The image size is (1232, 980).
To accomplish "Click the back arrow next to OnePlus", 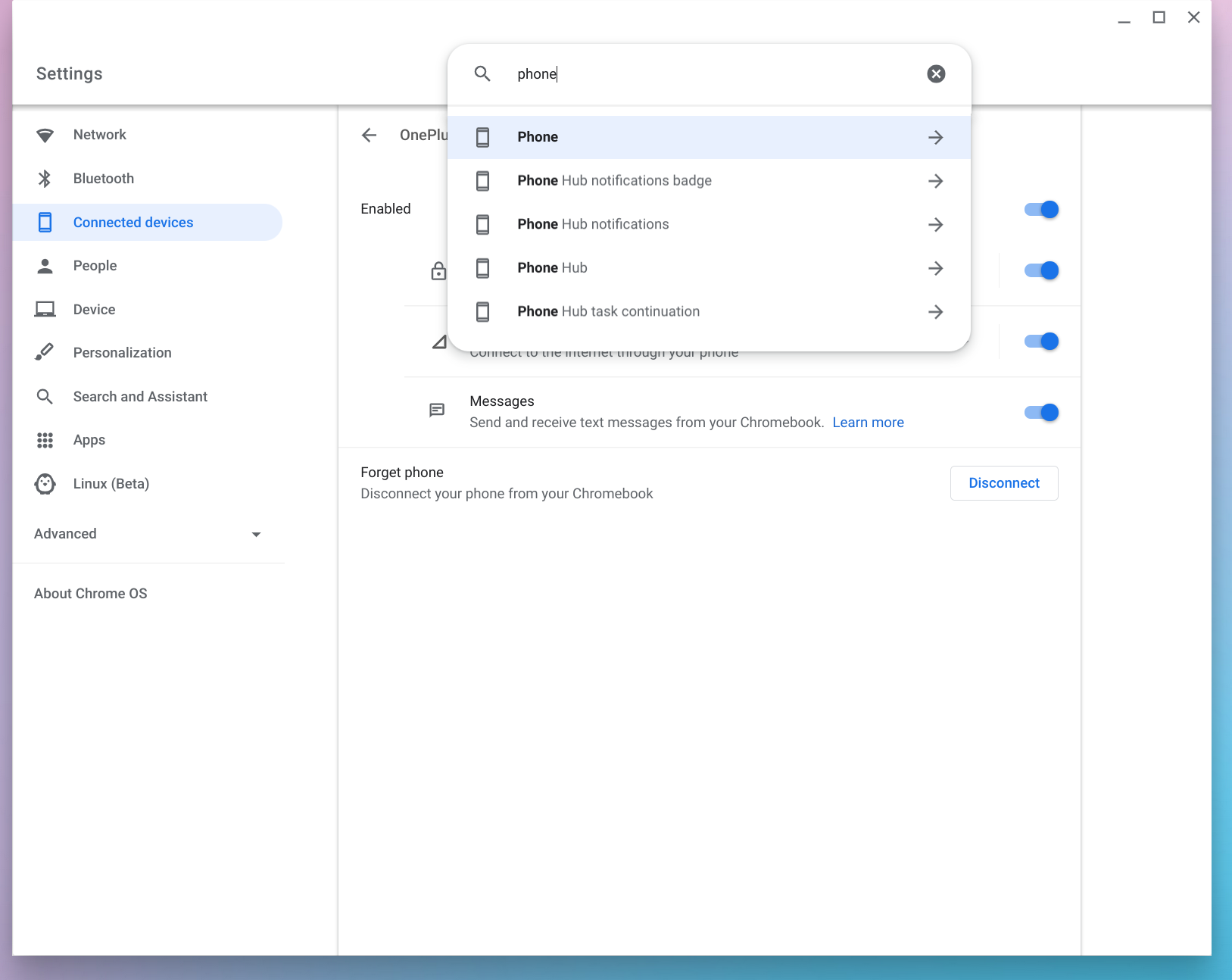I will (369, 135).
